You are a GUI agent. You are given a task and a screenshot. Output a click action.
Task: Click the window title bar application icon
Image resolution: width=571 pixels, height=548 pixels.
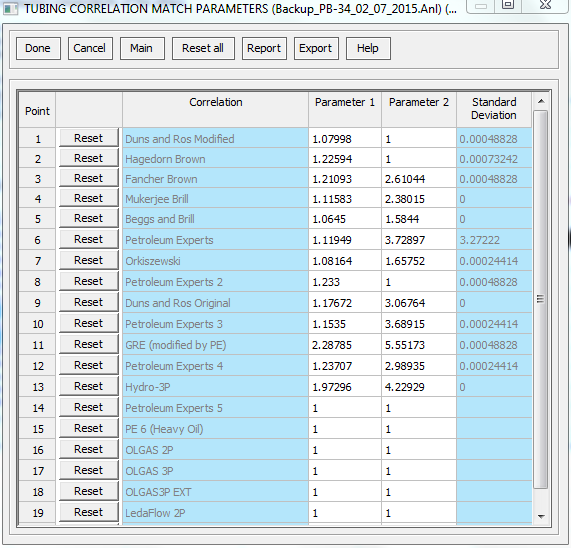pos(10,8)
